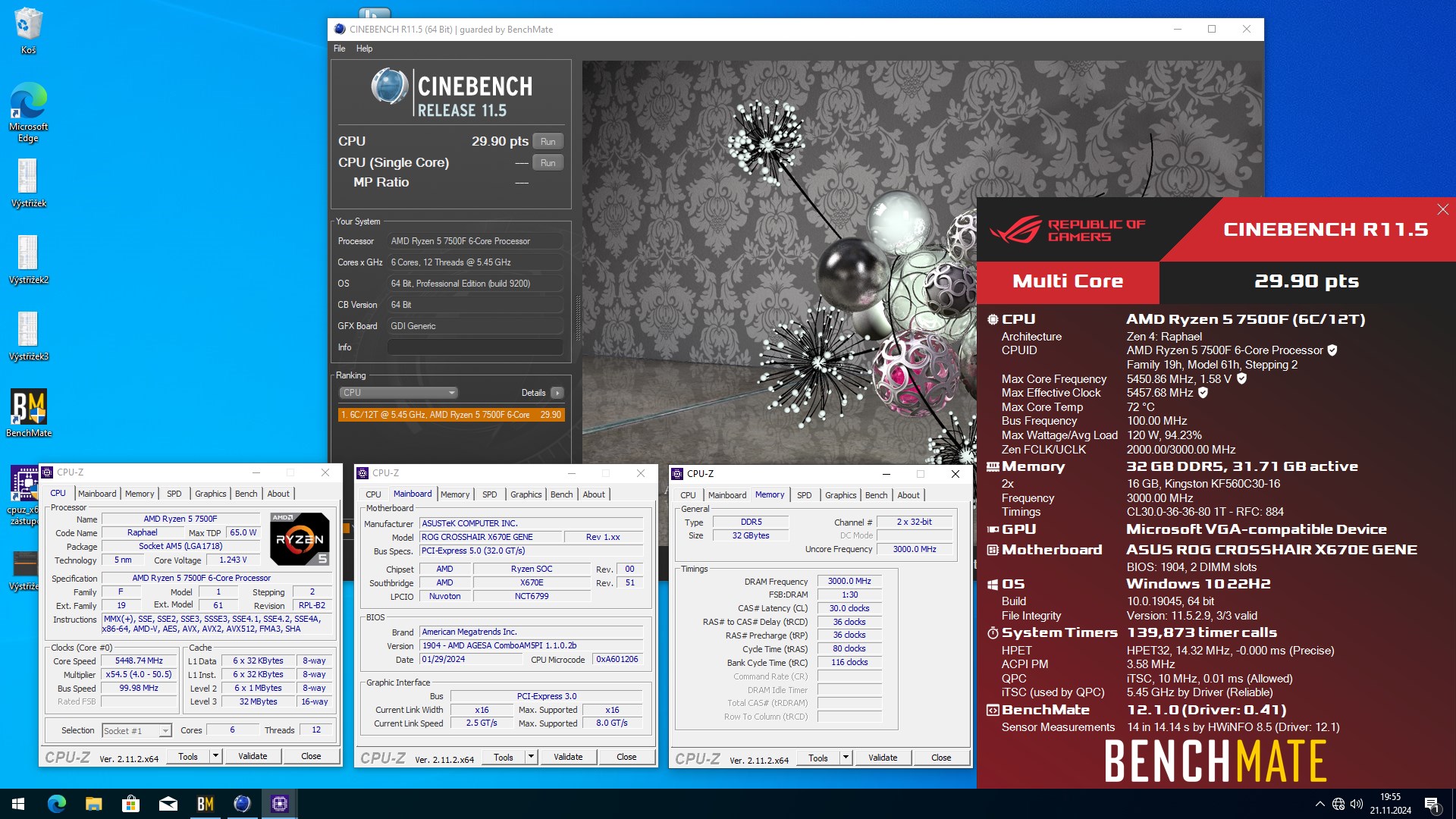Launch BenchMate from desktop shortcut

(28, 413)
